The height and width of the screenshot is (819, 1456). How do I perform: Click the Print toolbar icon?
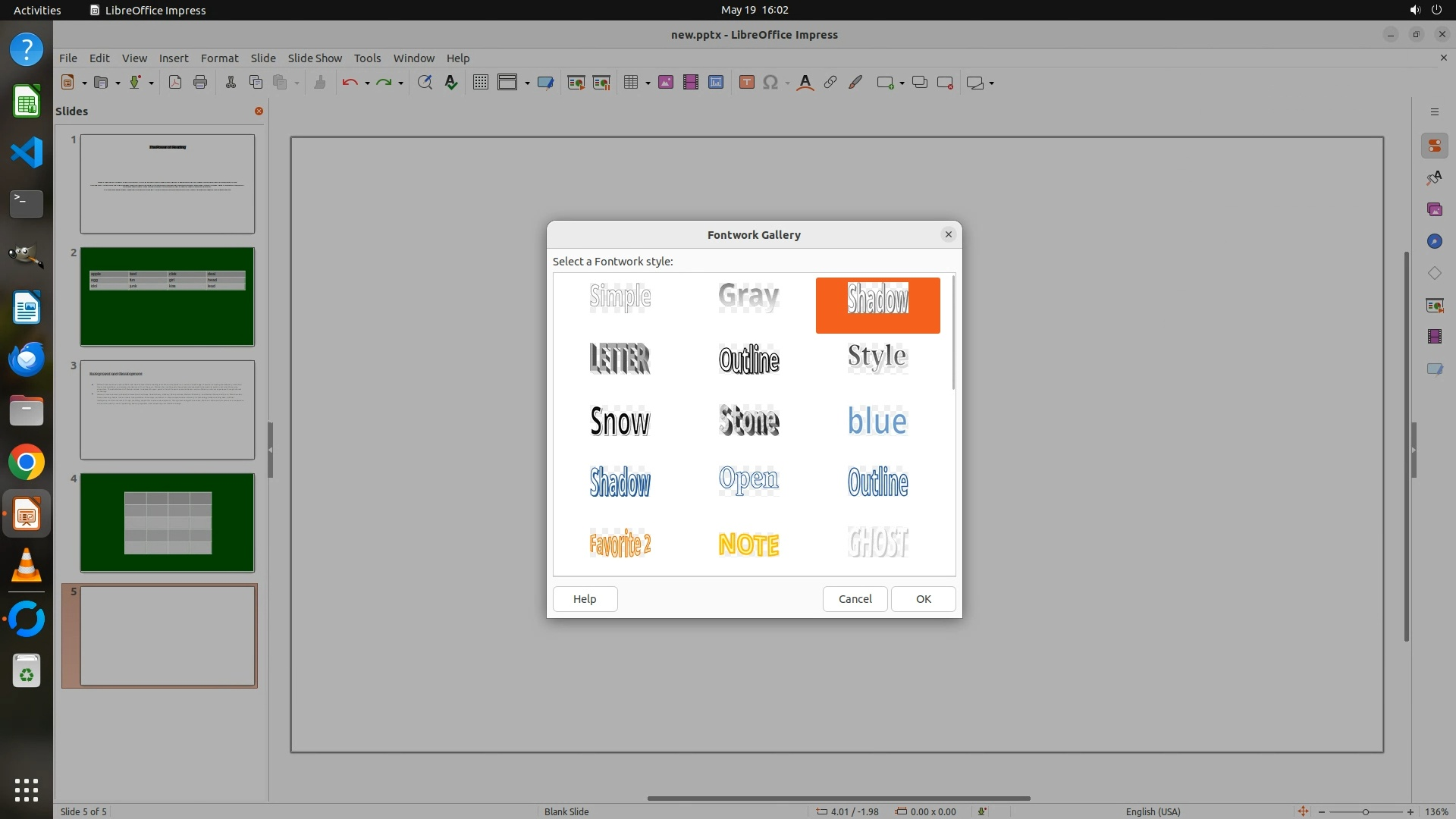pos(200,83)
